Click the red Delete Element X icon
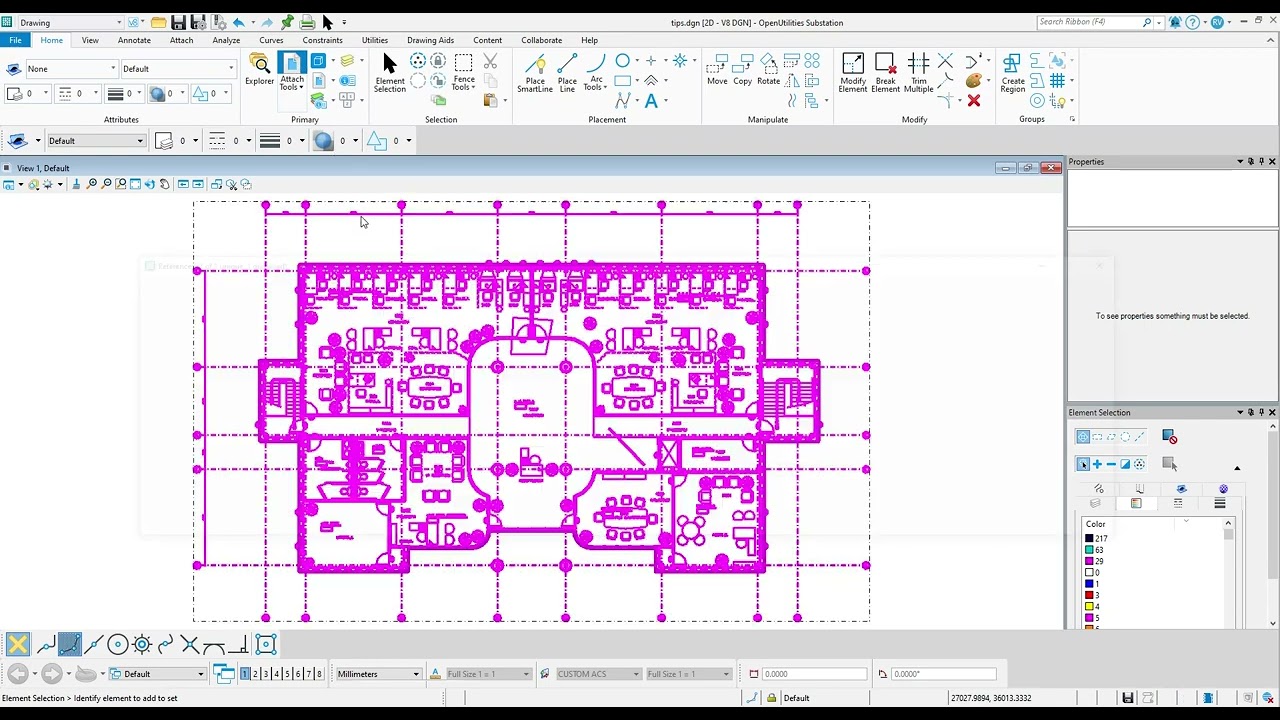The width and height of the screenshot is (1280, 720). tap(974, 101)
